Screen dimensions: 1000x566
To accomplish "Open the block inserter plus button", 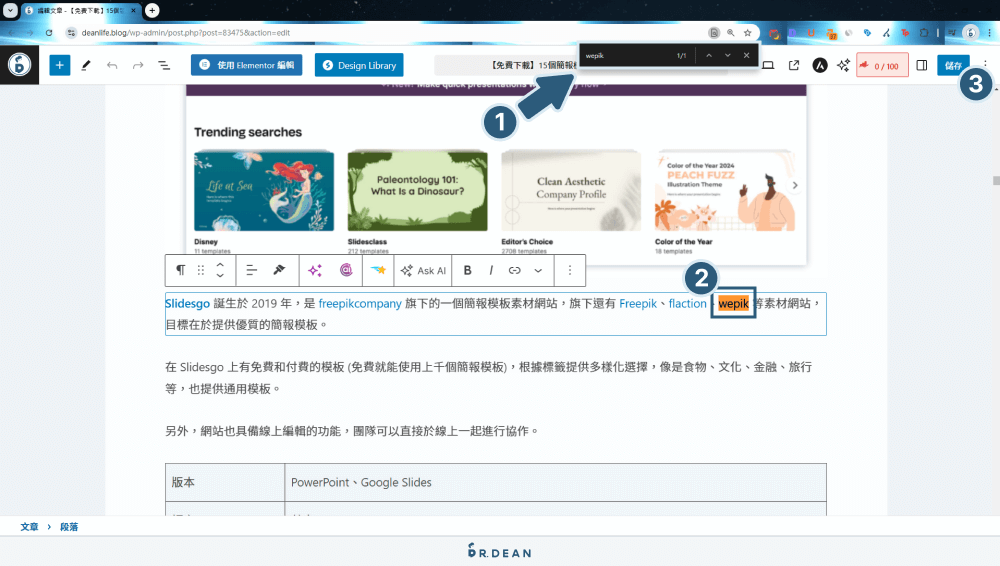I will click(59, 65).
